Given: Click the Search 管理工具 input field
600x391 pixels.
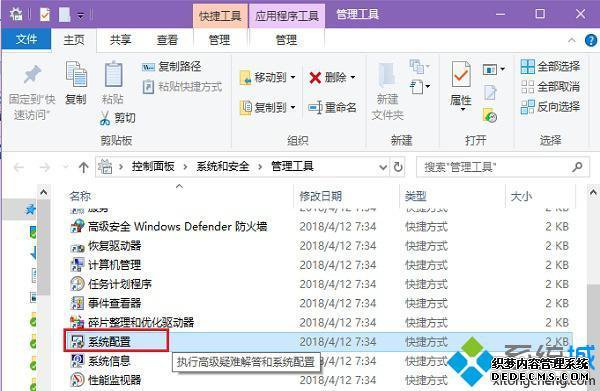Looking at the screenshot, I should coord(494,167).
